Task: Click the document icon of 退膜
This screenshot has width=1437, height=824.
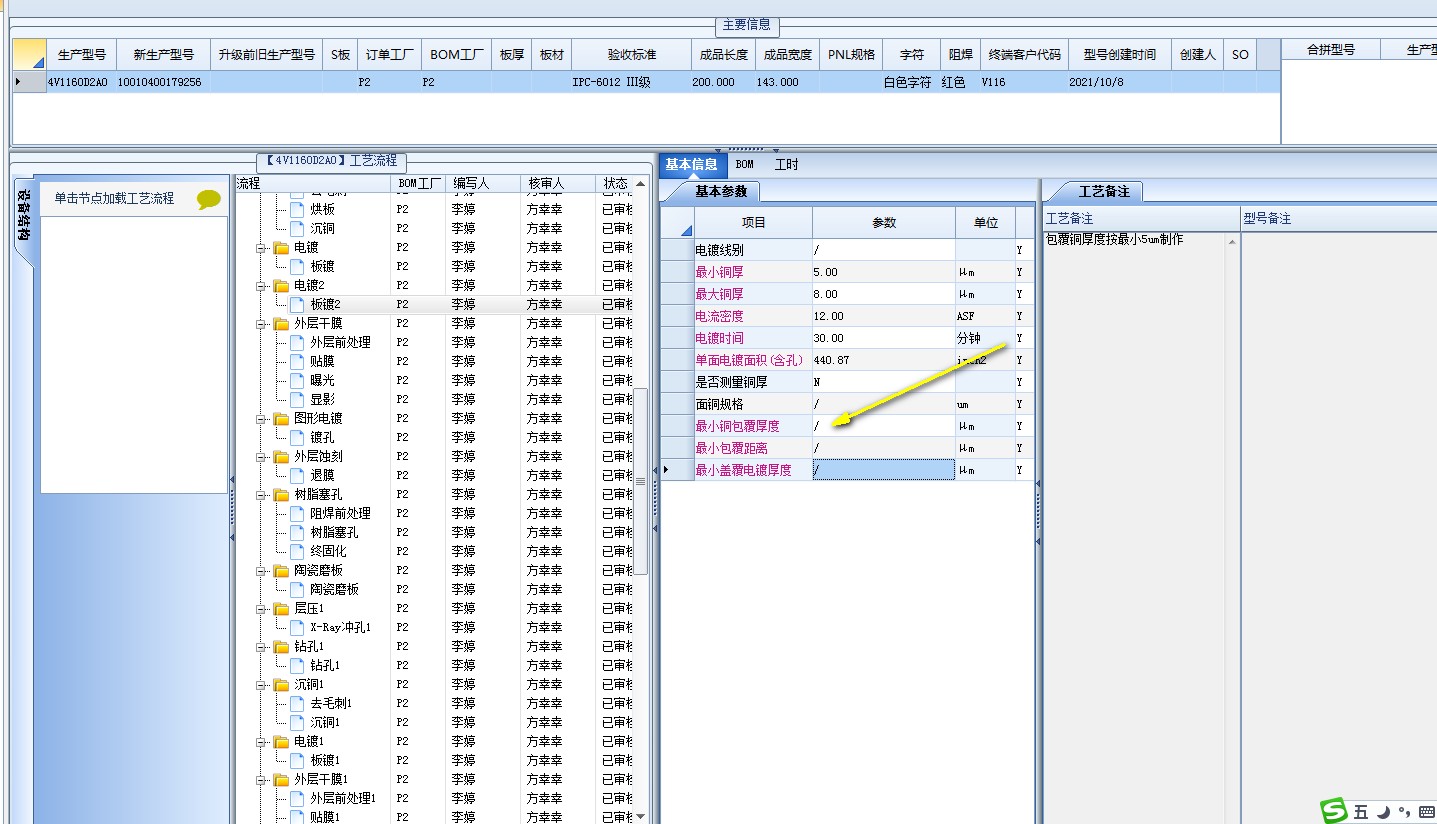Action: [x=297, y=476]
